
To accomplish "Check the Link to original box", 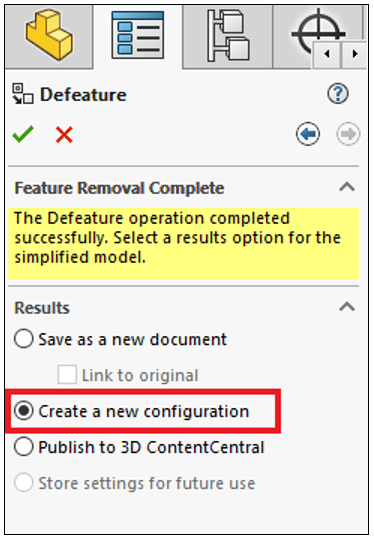I will coord(67,375).
